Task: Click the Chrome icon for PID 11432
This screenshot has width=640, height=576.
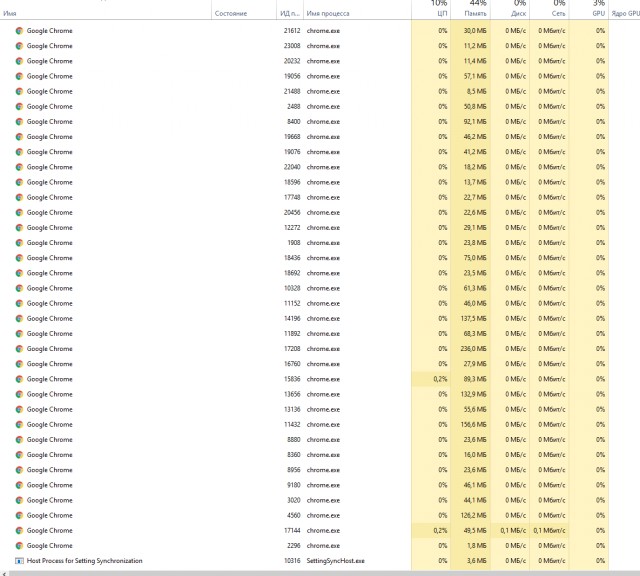Action: tap(19, 425)
